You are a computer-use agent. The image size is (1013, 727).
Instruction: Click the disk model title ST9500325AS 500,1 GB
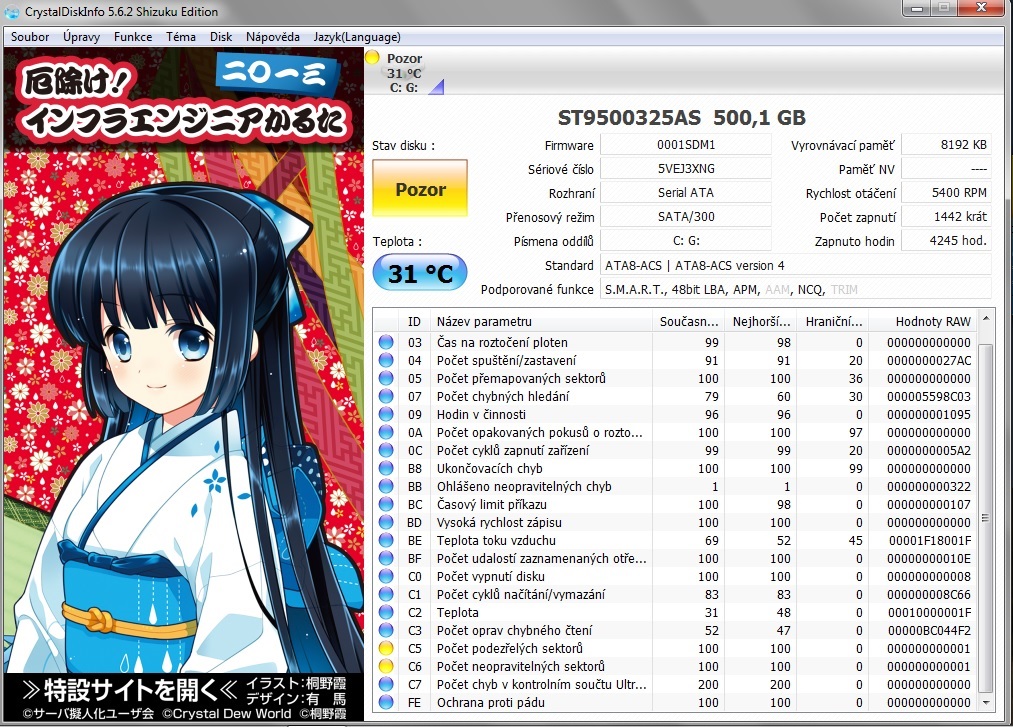click(x=682, y=118)
